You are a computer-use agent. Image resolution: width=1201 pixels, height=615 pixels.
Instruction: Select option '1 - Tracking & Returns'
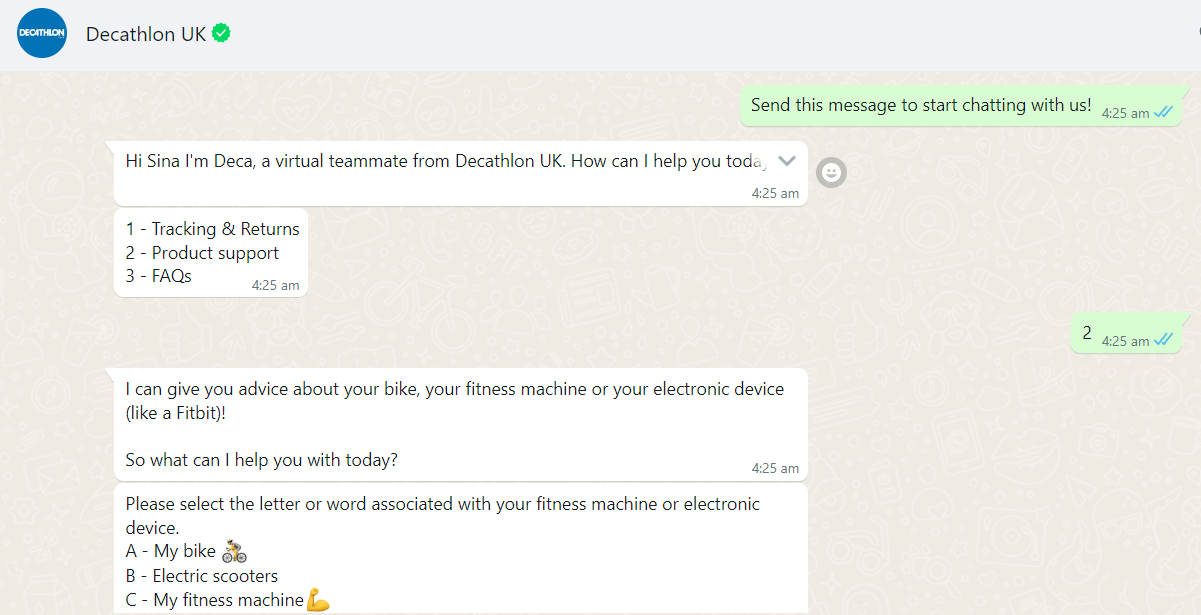tap(212, 228)
